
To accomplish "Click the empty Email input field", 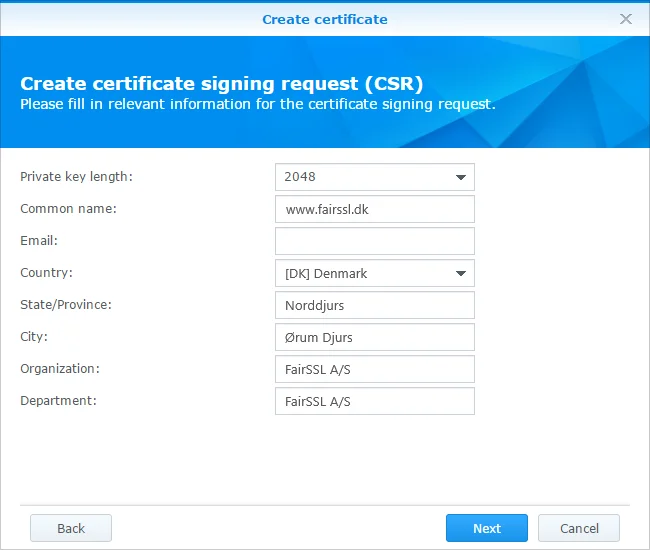I will tap(375, 241).
